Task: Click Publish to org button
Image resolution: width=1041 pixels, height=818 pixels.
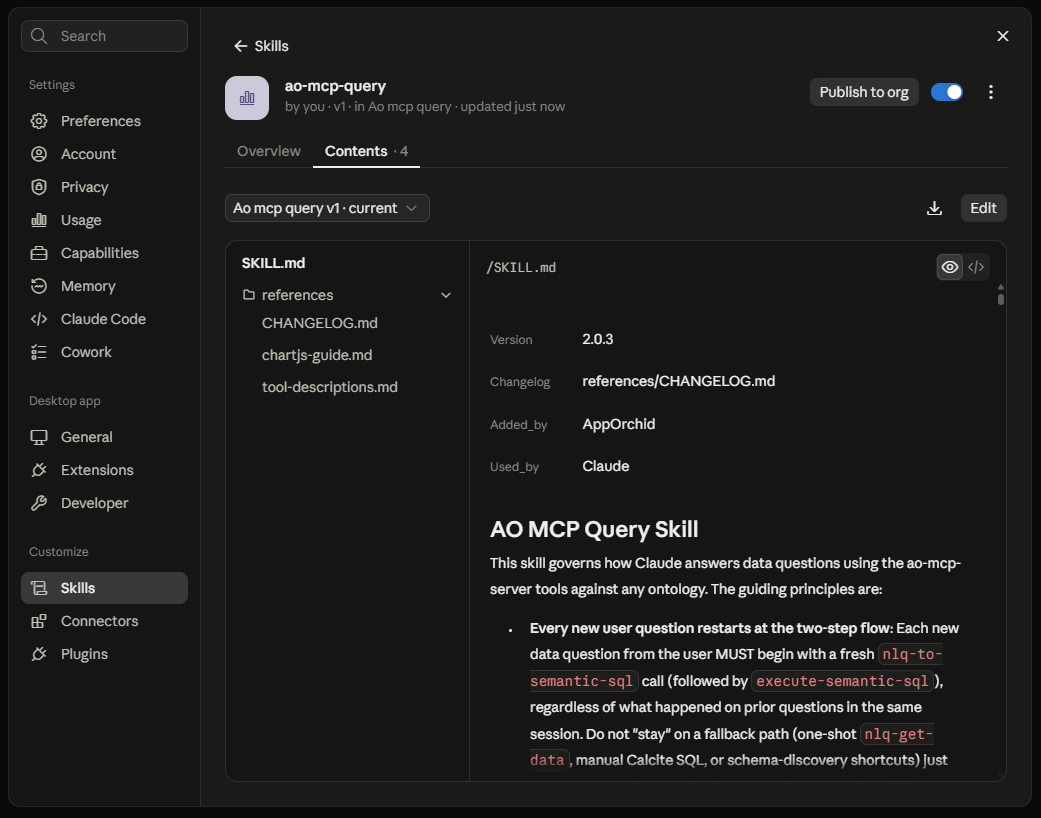Action: click(x=864, y=92)
